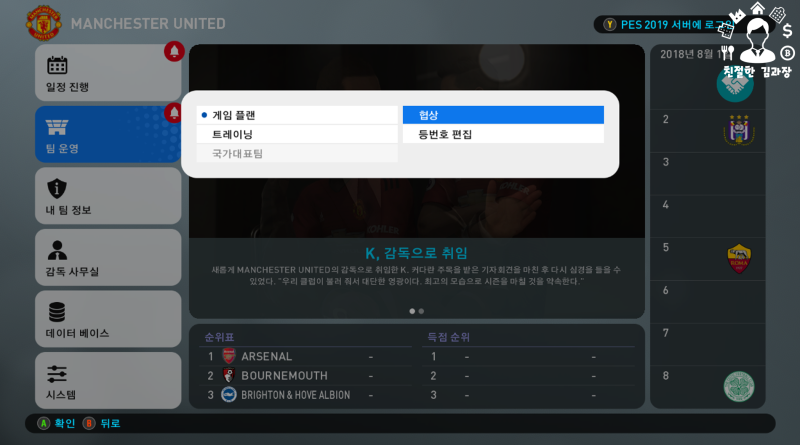This screenshot has height=445, width=800.
Task: Choose the 등번호 편집 option
Action: click(503, 134)
